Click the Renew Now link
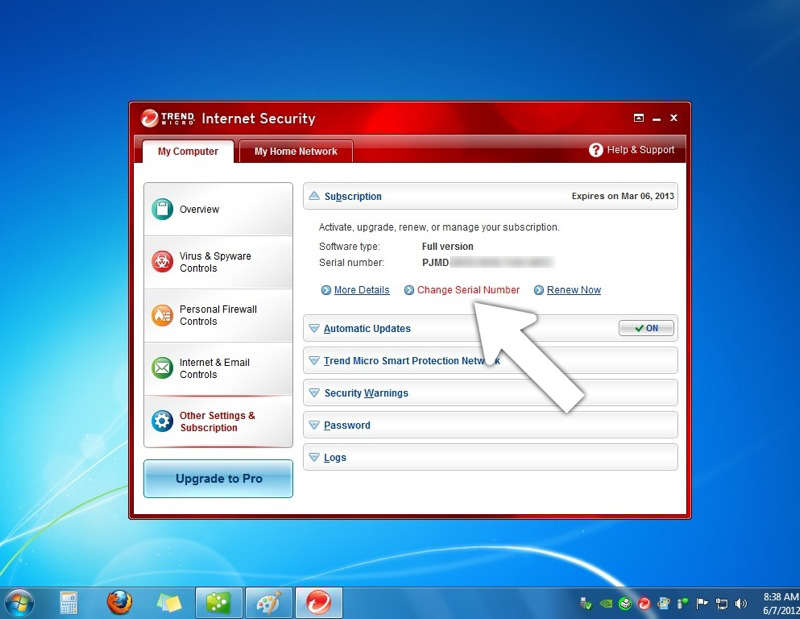This screenshot has width=800, height=619. coord(574,290)
